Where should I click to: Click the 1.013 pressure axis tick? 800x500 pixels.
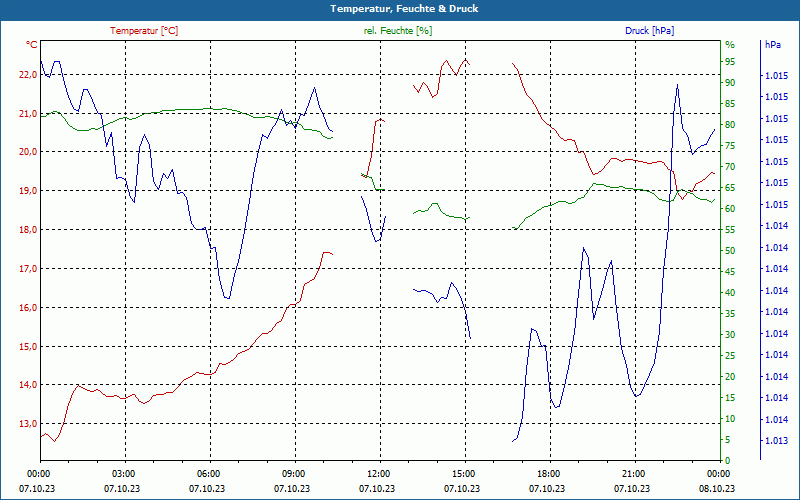point(776,441)
